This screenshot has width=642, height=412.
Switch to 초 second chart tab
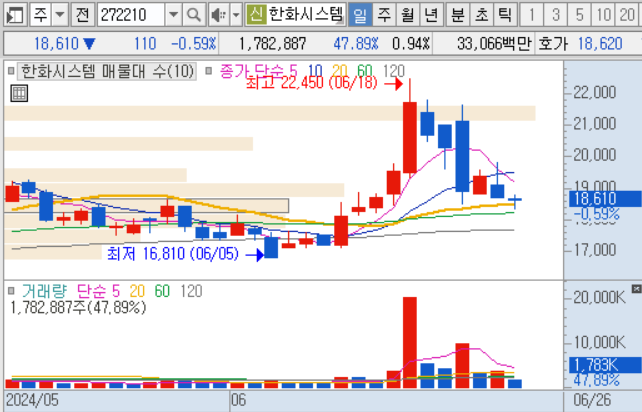pyautogui.click(x=481, y=15)
